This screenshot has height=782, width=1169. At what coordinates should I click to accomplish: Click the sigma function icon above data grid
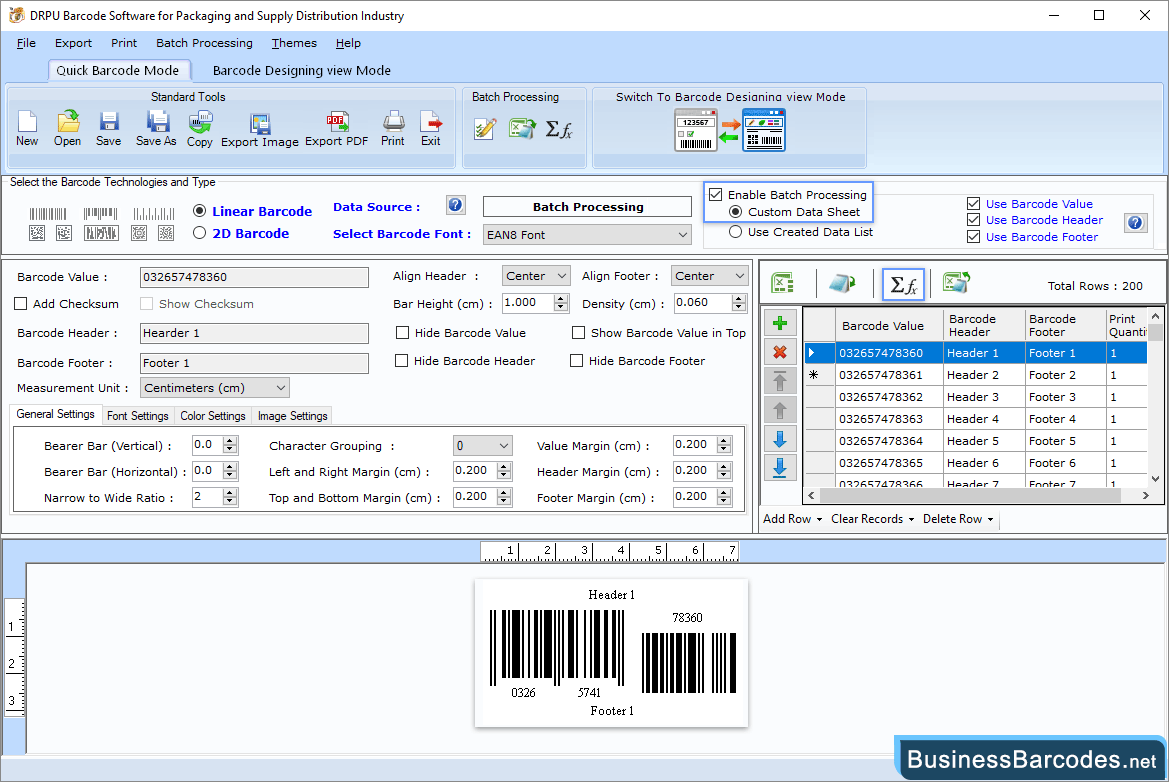[x=904, y=284]
